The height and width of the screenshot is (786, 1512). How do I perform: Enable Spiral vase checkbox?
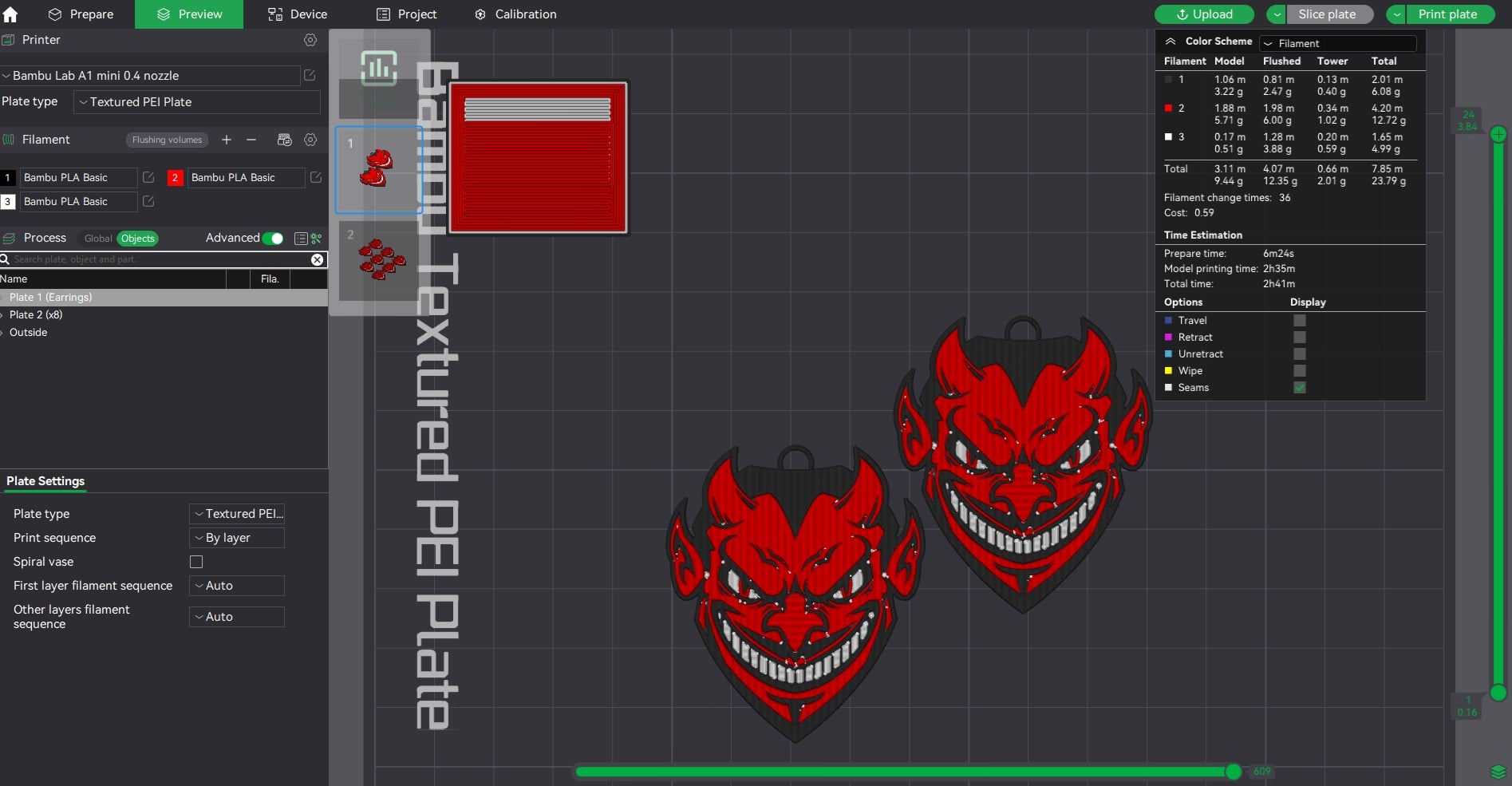point(196,562)
